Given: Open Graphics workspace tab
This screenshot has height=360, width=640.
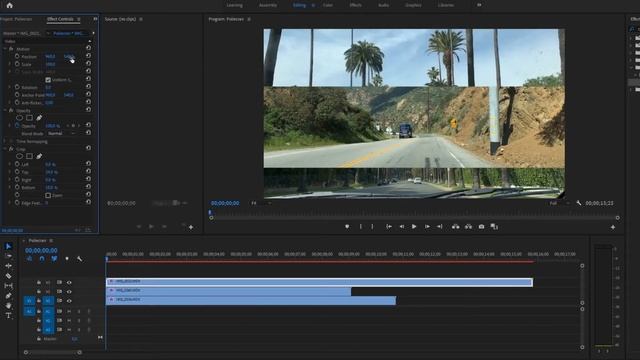Looking at the screenshot, I should 413,5.
